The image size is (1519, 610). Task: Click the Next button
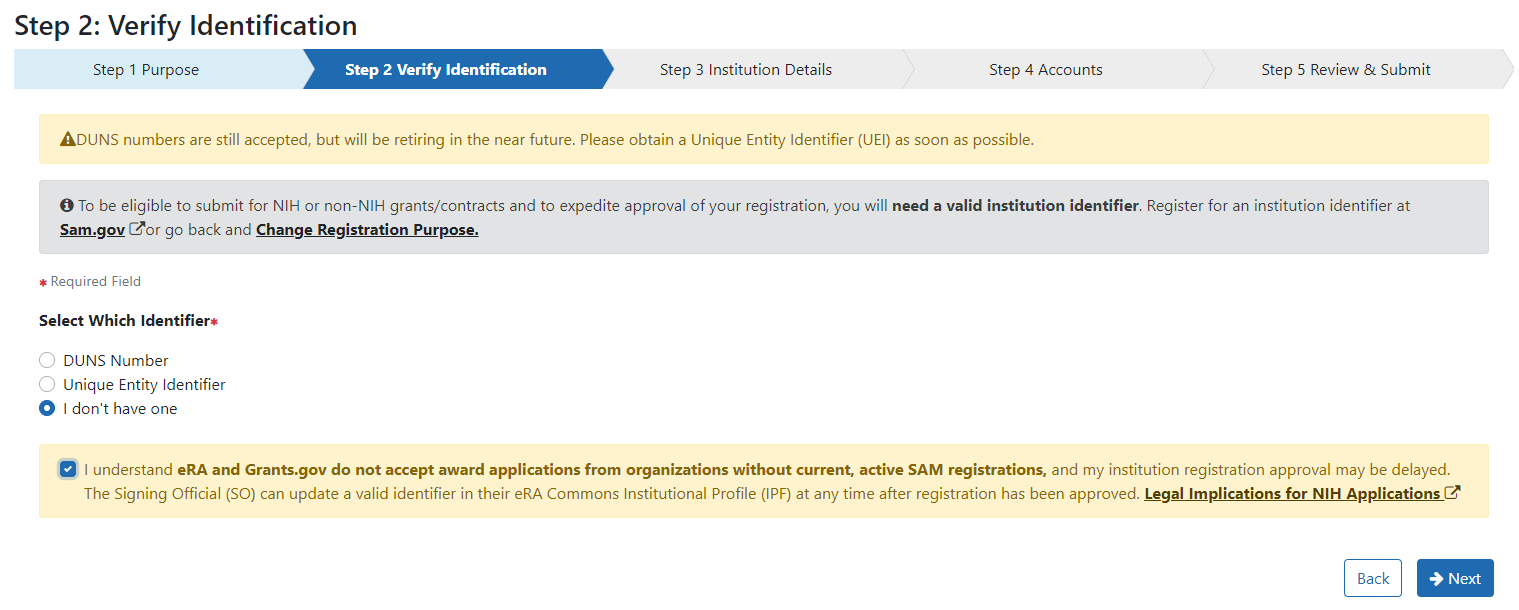[1455, 578]
